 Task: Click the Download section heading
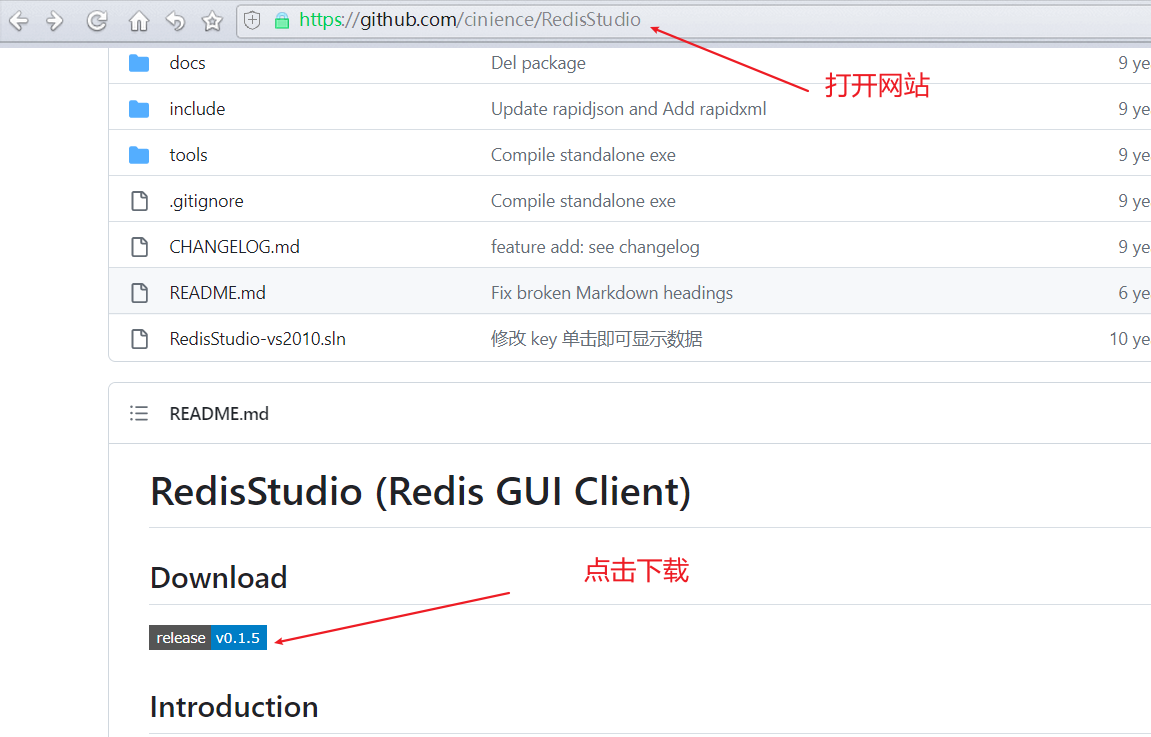coord(219,578)
